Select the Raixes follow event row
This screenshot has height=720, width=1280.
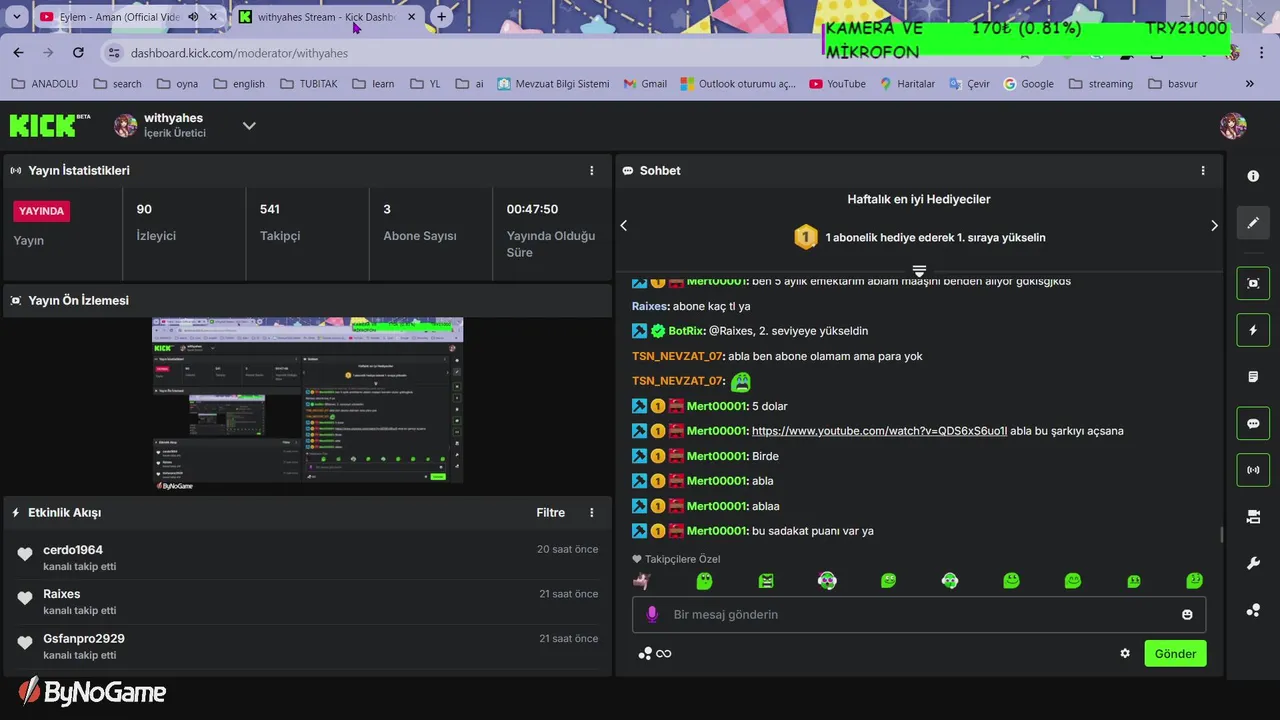click(x=307, y=602)
